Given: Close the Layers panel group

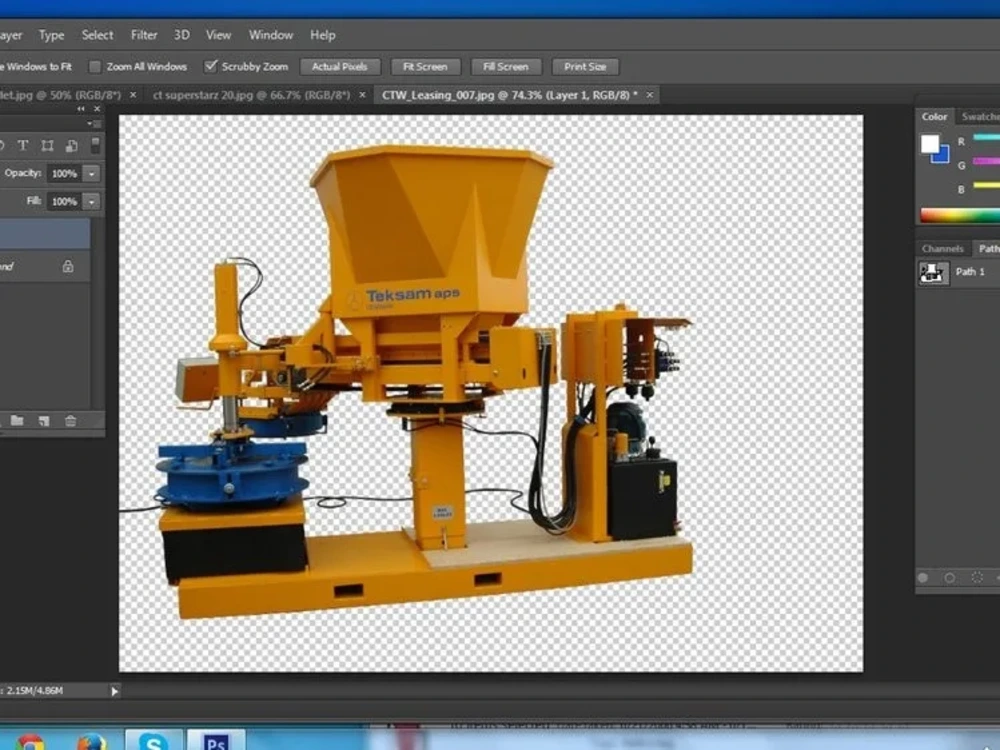Looking at the screenshot, I should coord(97,109).
